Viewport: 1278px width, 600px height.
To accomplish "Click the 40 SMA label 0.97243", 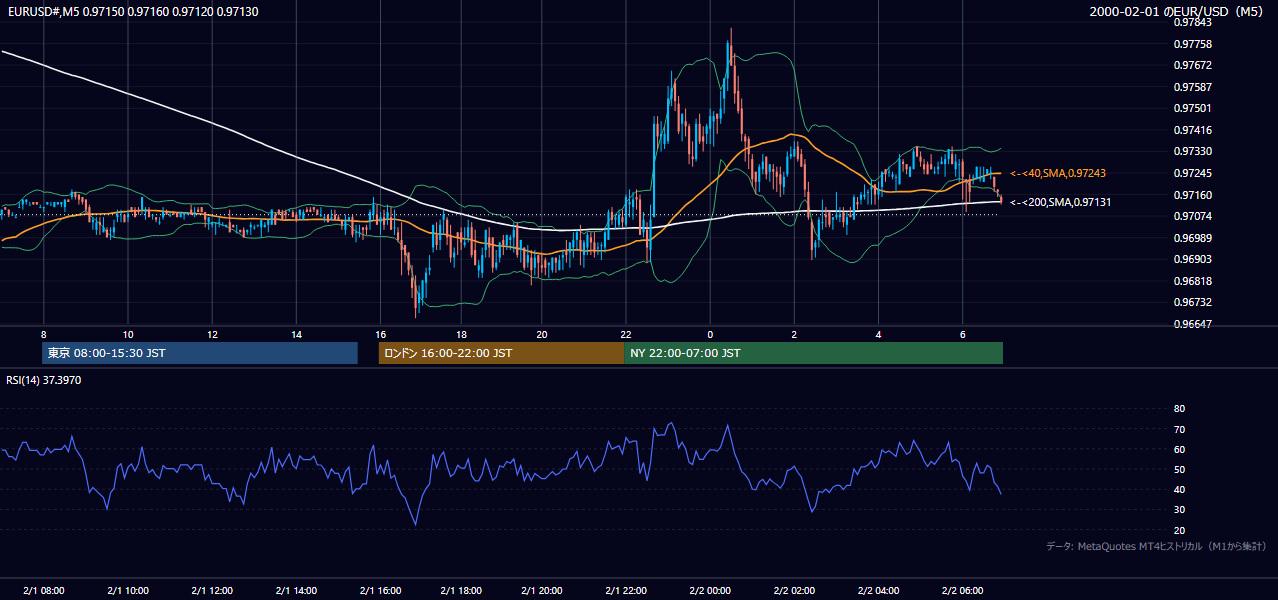I will point(1058,173).
